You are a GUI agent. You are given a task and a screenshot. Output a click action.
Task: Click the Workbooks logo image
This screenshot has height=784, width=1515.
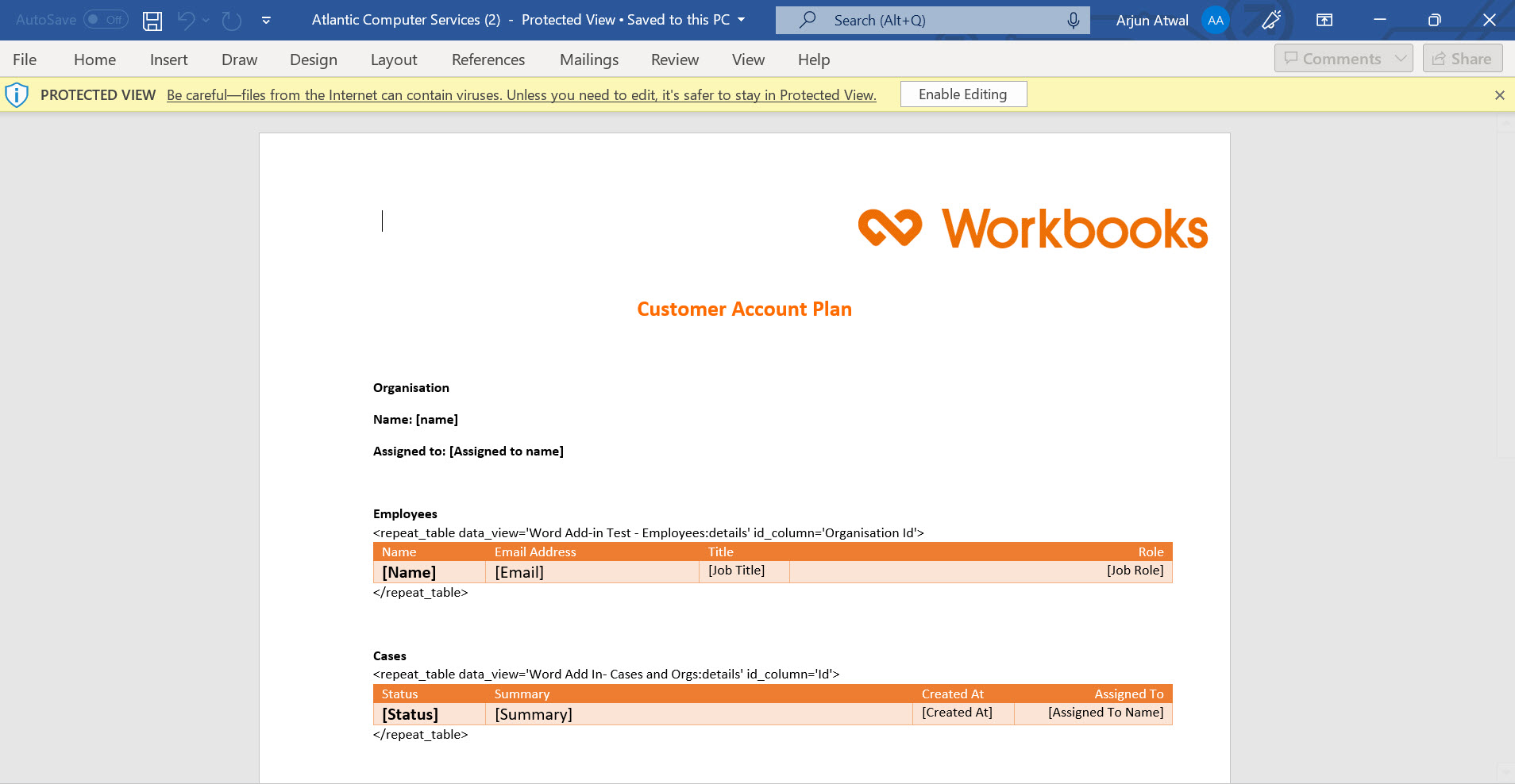pyautogui.click(x=1032, y=229)
